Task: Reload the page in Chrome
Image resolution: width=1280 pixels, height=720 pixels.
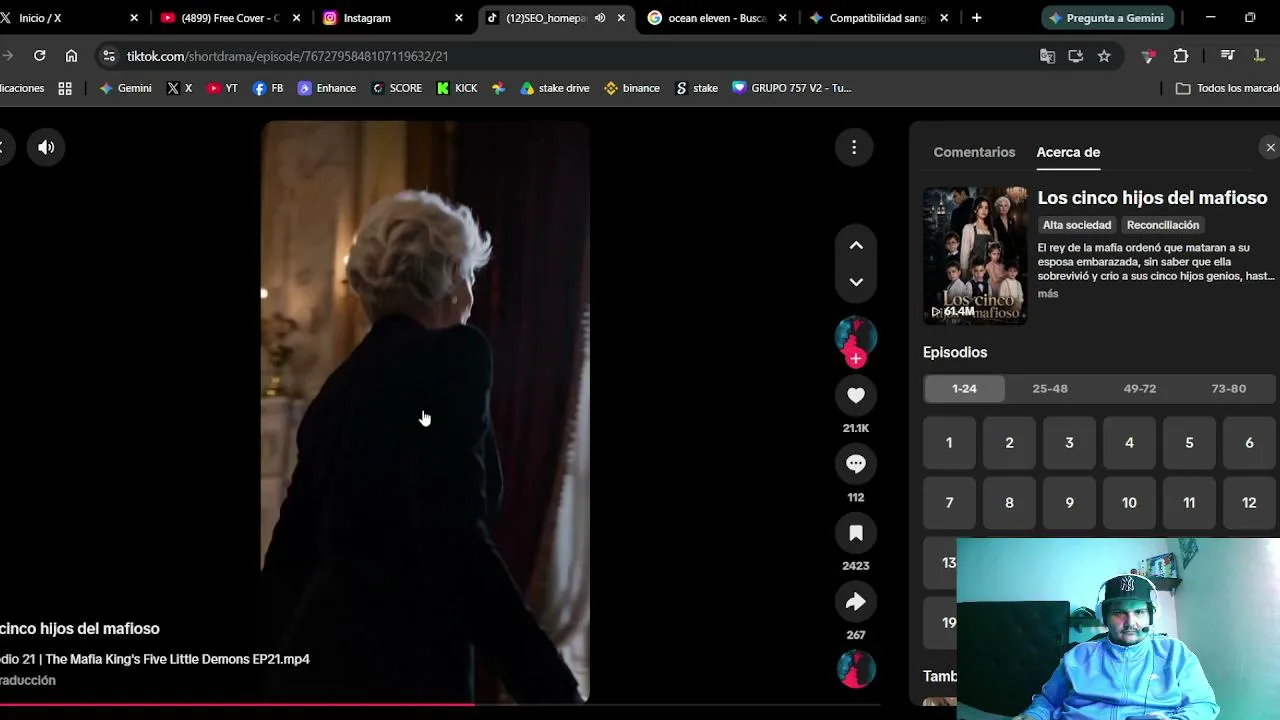Action: [x=39, y=56]
